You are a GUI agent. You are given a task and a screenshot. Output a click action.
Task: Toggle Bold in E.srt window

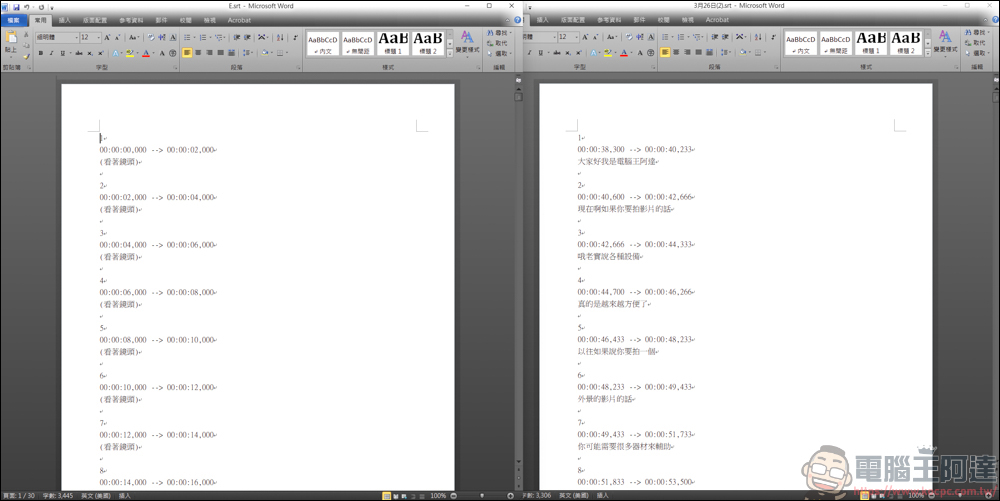[41, 53]
